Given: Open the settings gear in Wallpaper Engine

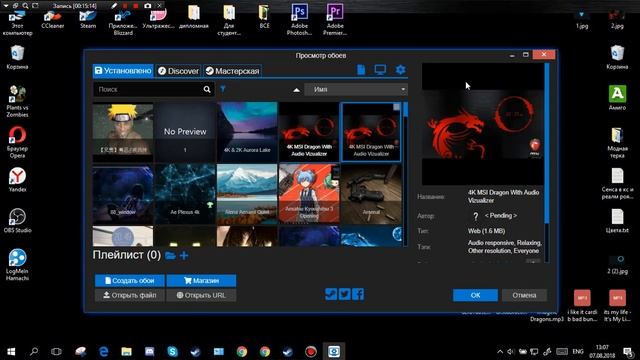Looking at the screenshot, I should (x=400, y=70).
